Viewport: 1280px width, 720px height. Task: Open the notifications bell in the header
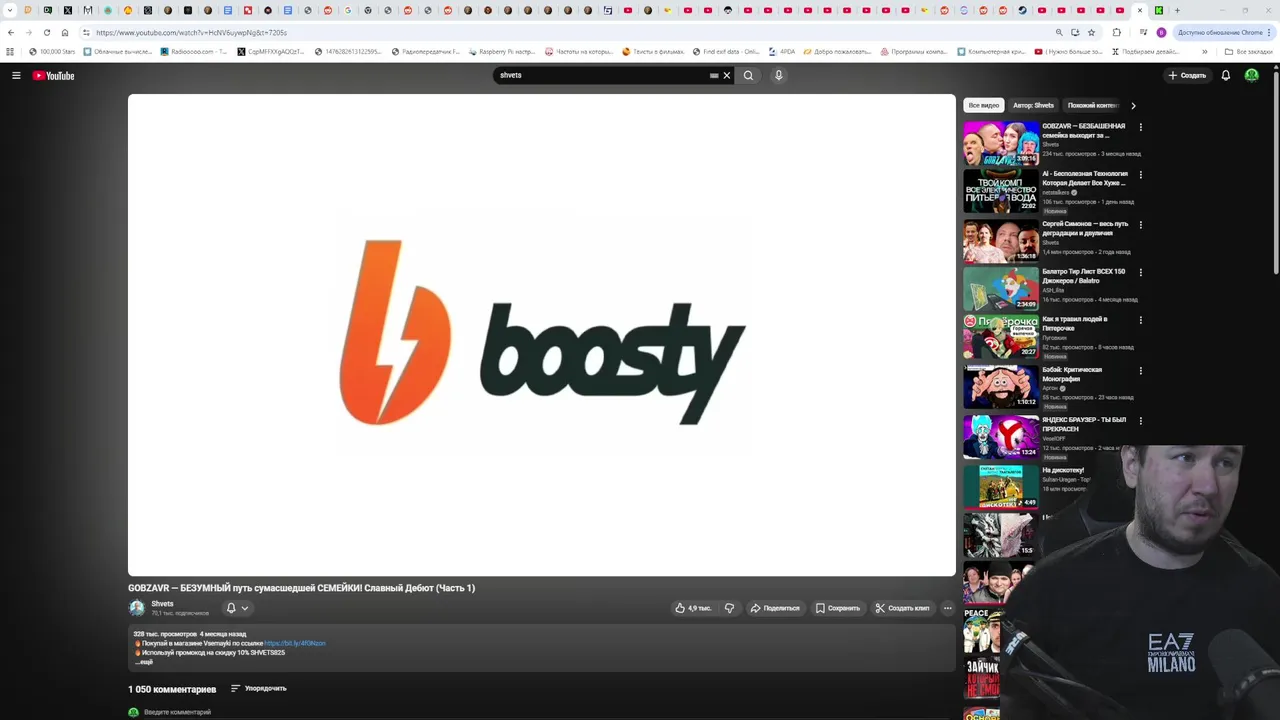pyautogui.click(x=1225, y=75)
